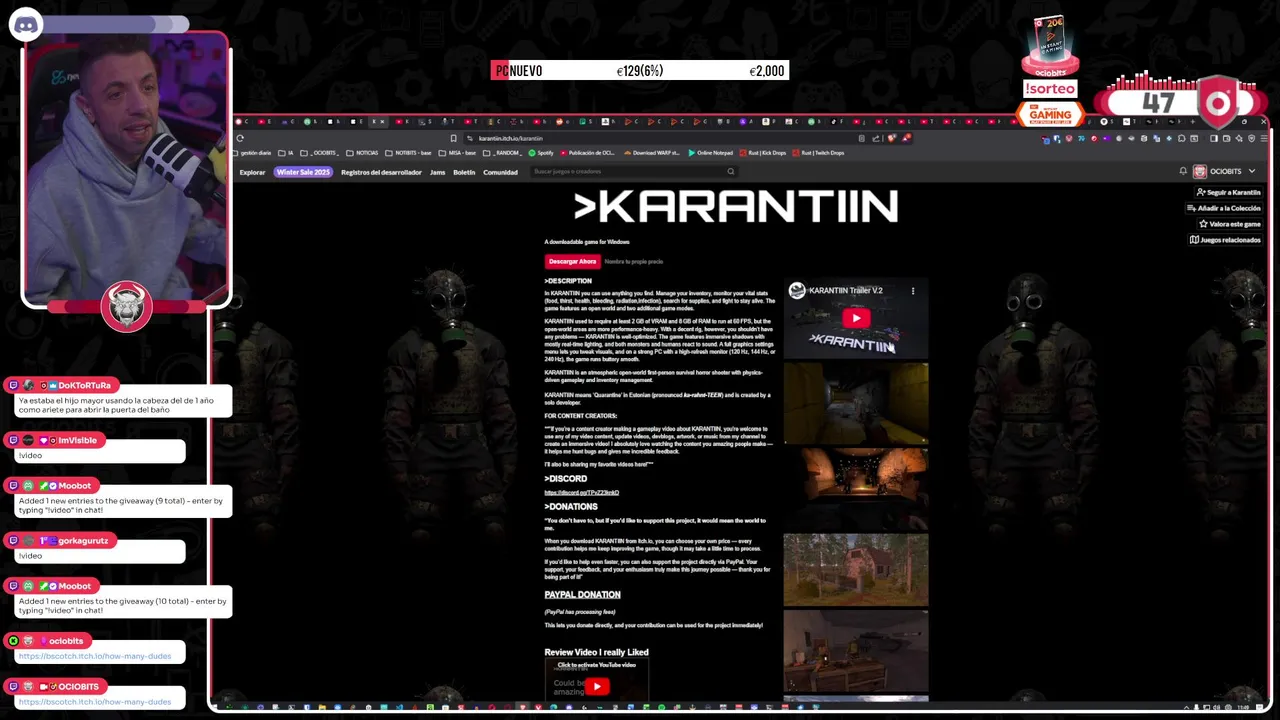The height and width of the screenshot is (720, 1280).
Task: Open the _OCIOBITS_ bookmarks folder
Action: pyautogui.click(x=320, y=153)
